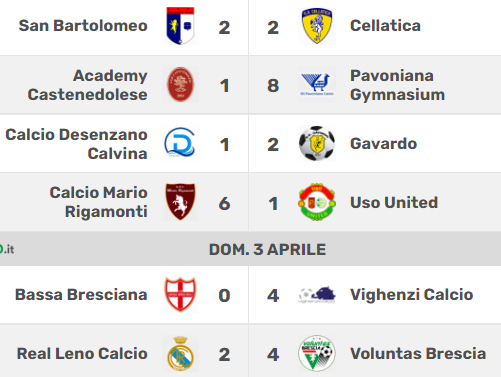The width and height of the screenshot is (501, 377).
Task: Click the Bassa Bresciana red cross shield
Action: 180,295
